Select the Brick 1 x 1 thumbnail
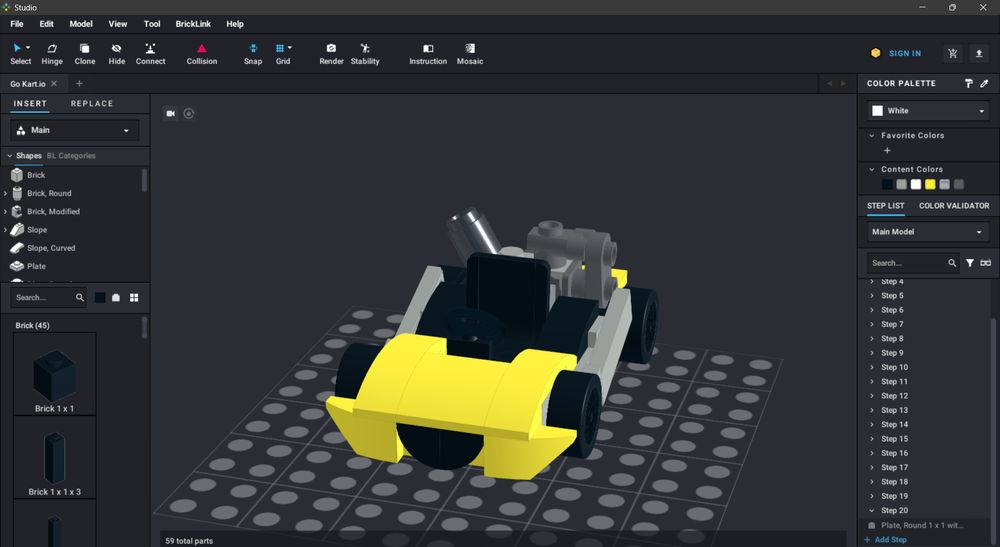Image resolution: width=1000 pixels, height=547 pixels. point(55,374)
